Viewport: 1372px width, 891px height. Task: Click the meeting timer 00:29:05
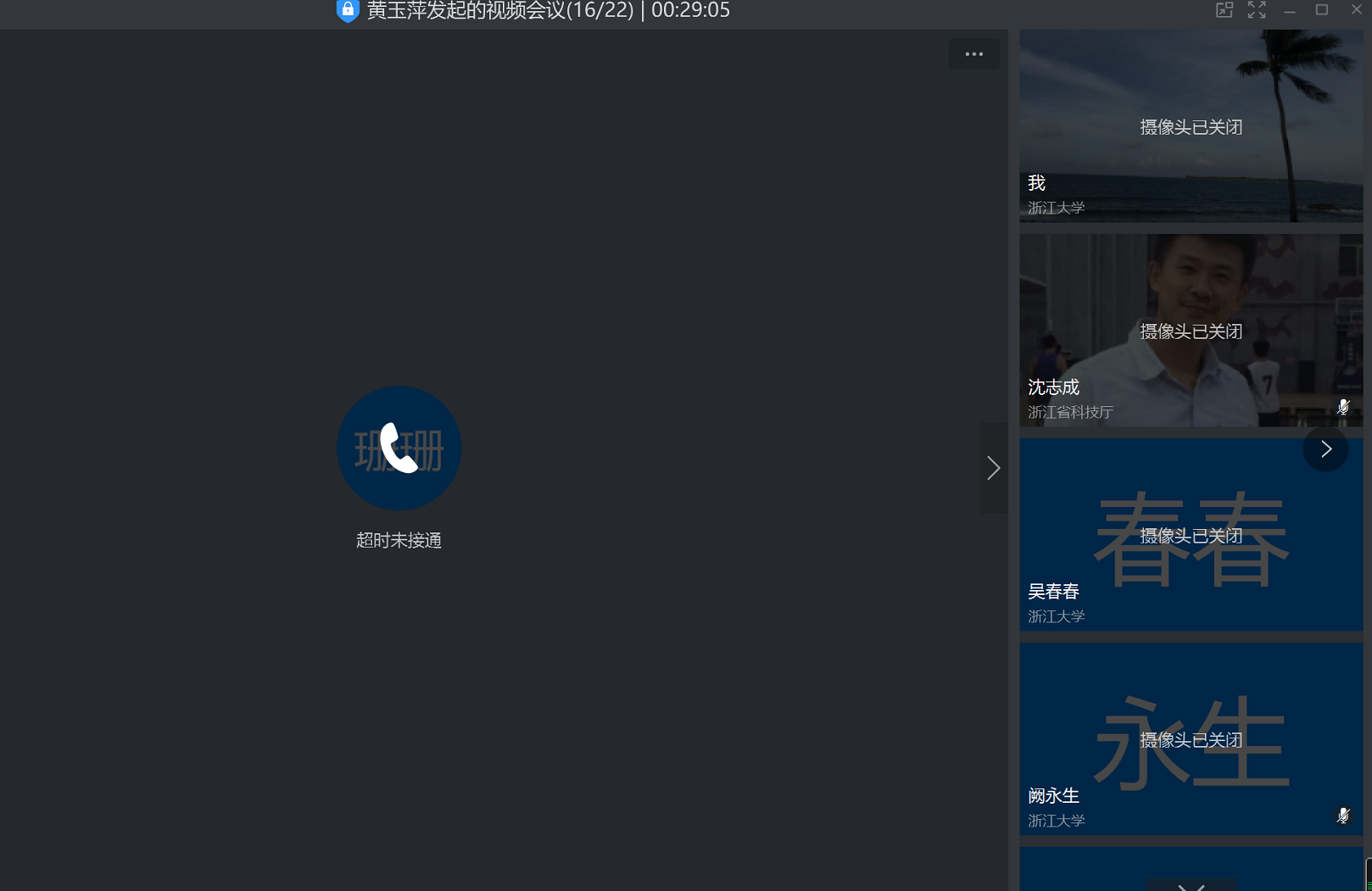coord(690,10)
